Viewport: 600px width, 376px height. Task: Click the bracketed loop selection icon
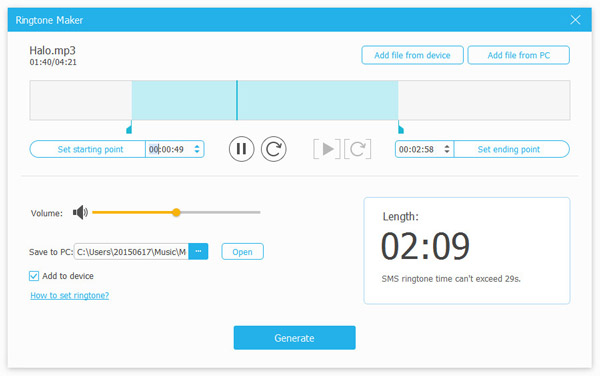coord(357,149)
